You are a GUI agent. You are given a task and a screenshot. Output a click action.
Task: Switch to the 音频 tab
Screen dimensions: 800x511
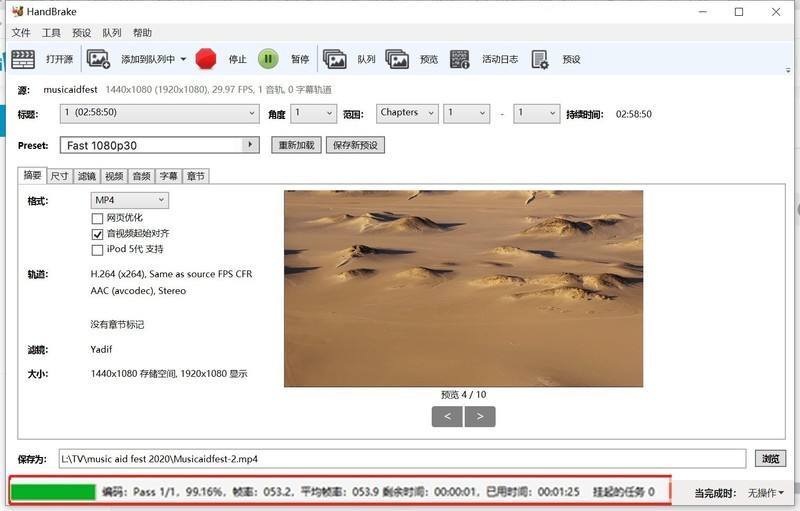click(141, 176)
